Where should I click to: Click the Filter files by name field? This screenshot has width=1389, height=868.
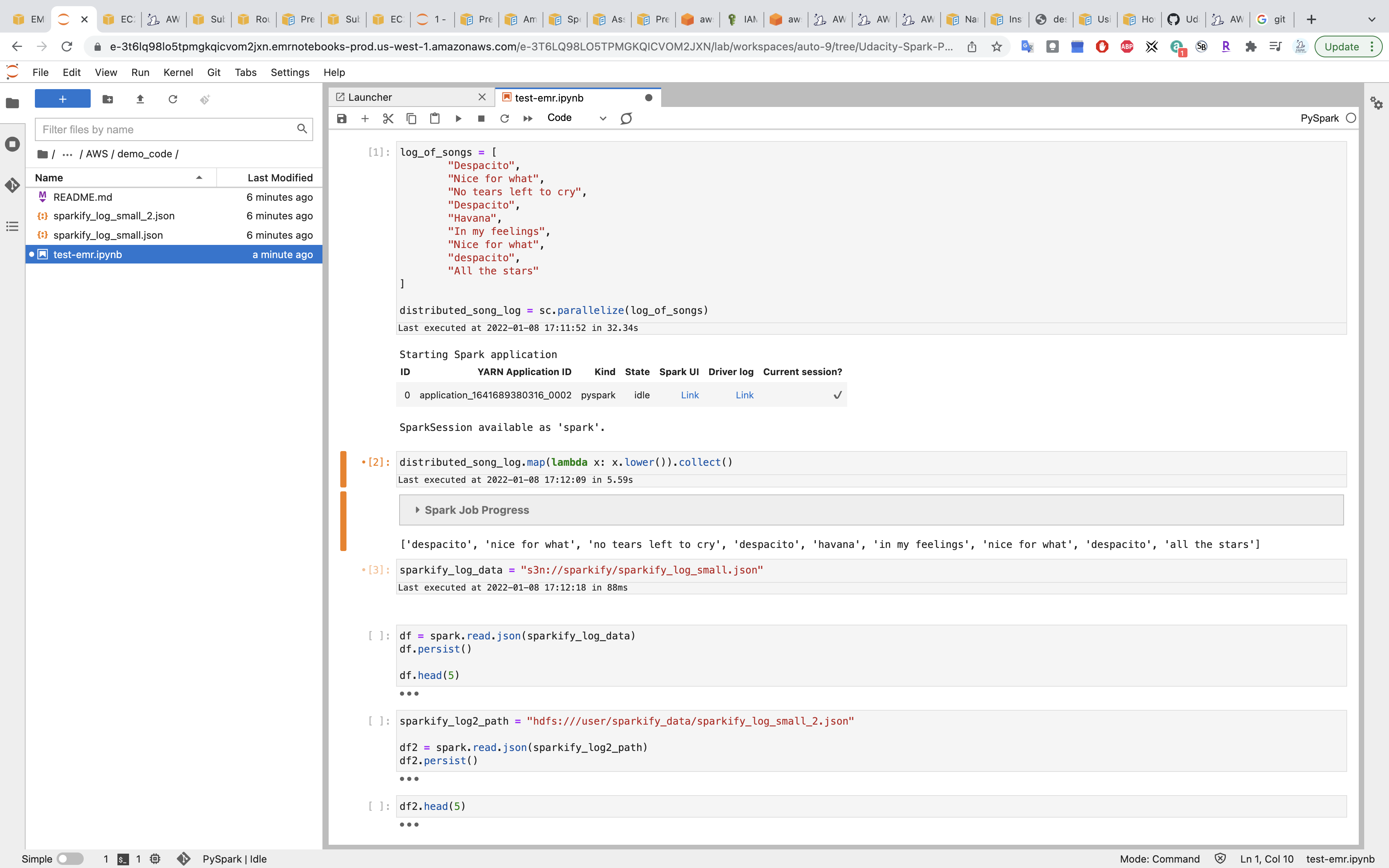(166, 130)
